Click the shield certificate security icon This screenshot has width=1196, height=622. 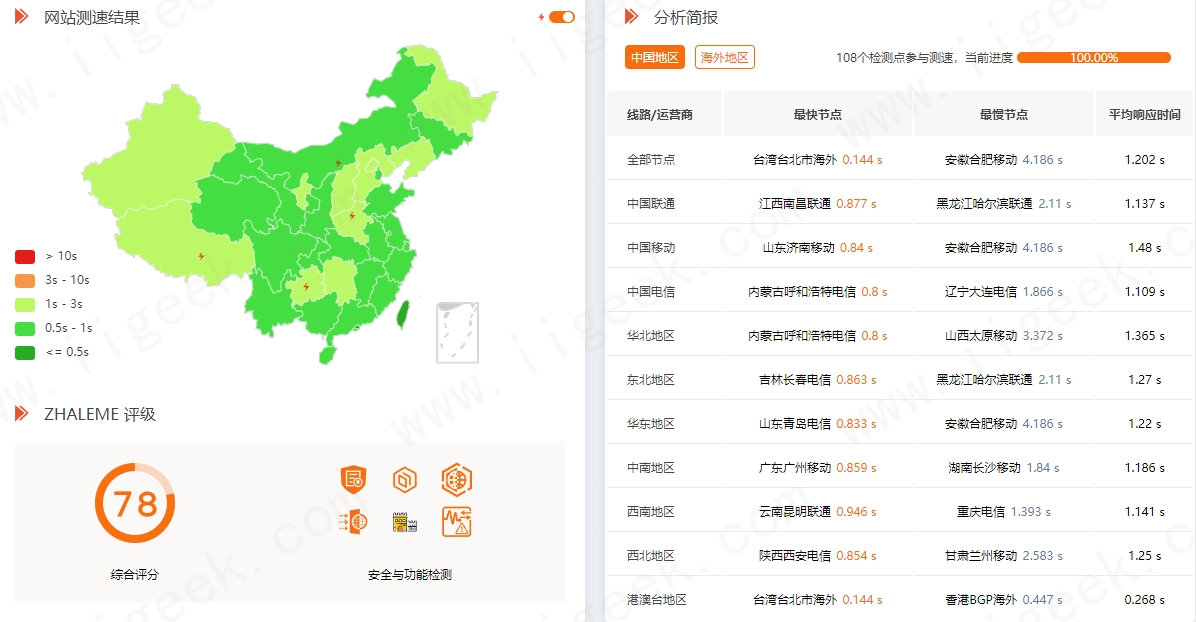click(x=353, y=479)
